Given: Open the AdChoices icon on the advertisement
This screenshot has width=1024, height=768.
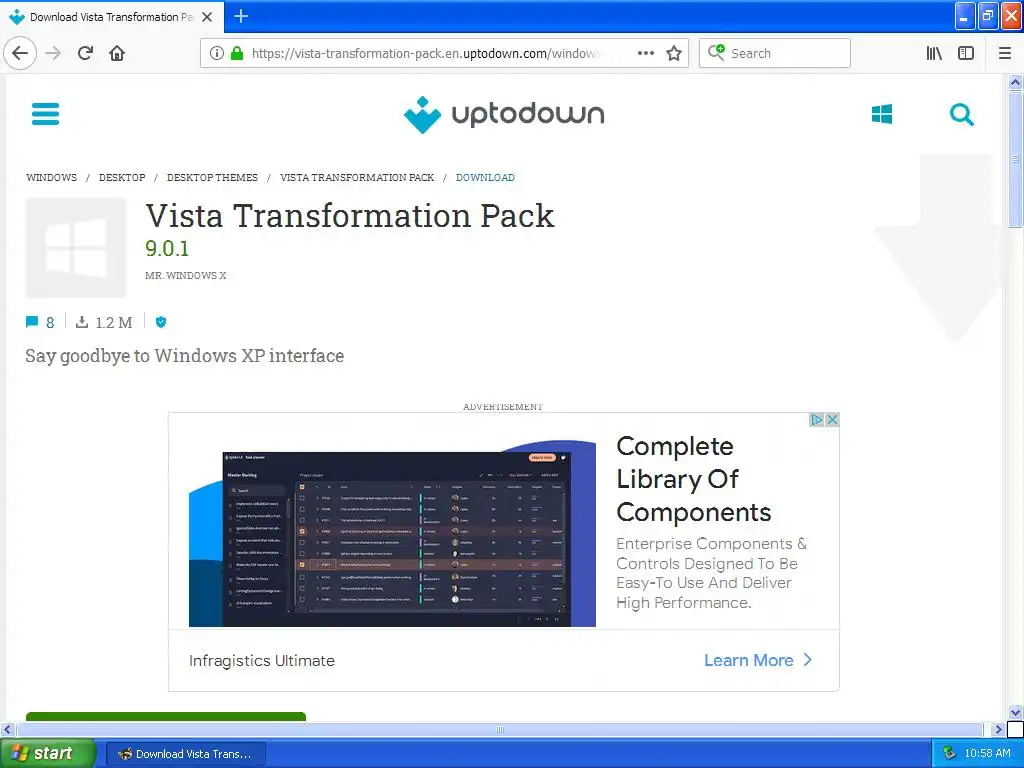Looking at the screenshot, I should tap(816, 419).
